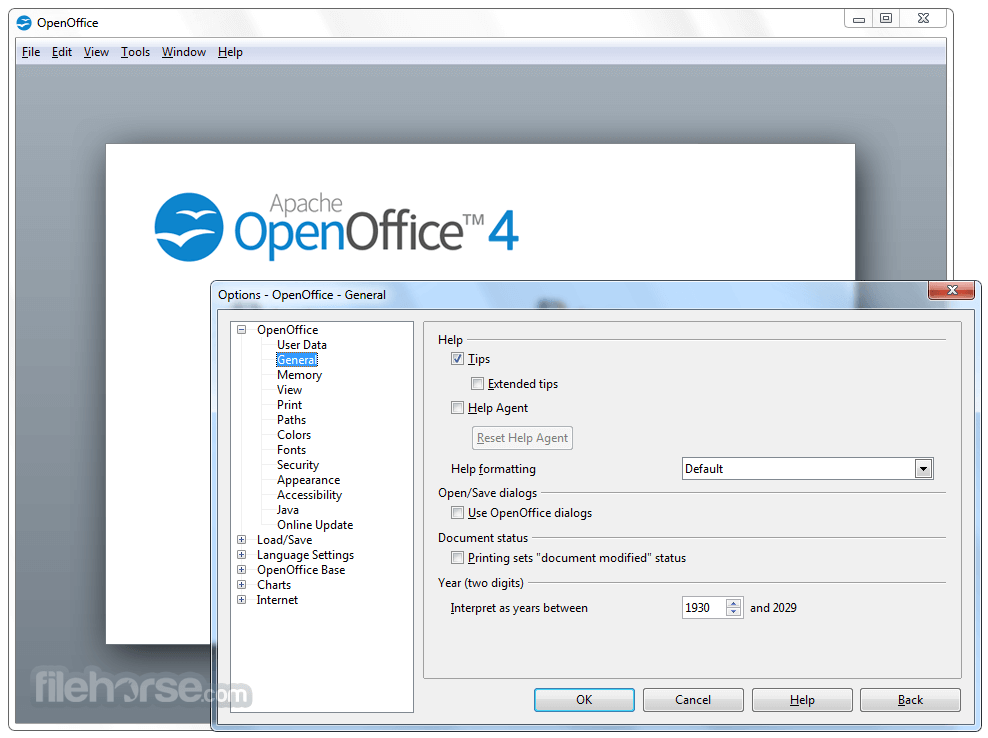Expand the Internet tree node
Screen dimensions: 988x738
tap(241, 599)
